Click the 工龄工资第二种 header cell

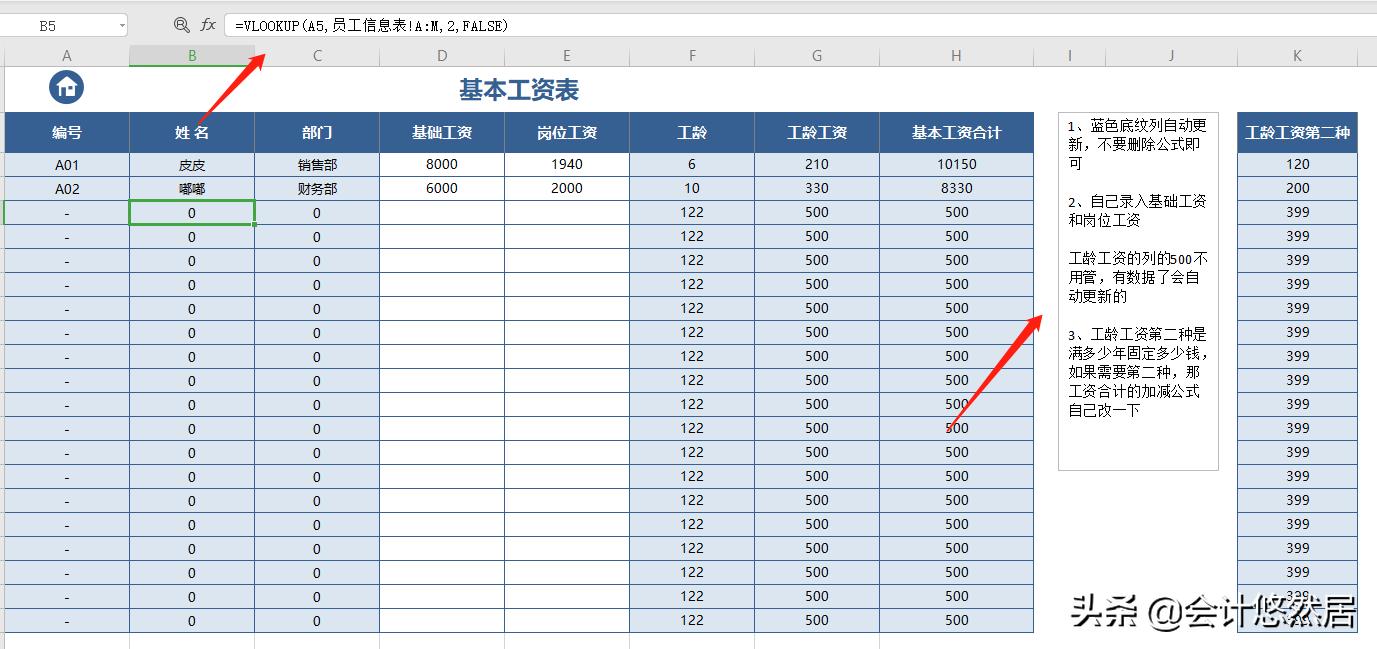1297,132
